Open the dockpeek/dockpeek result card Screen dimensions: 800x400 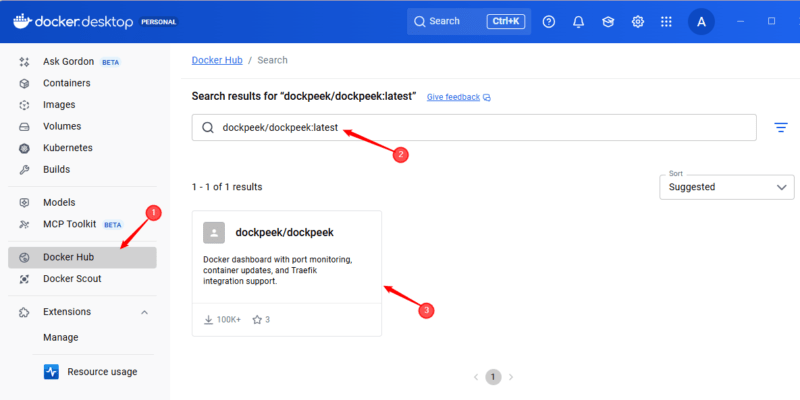coord(287,273)
